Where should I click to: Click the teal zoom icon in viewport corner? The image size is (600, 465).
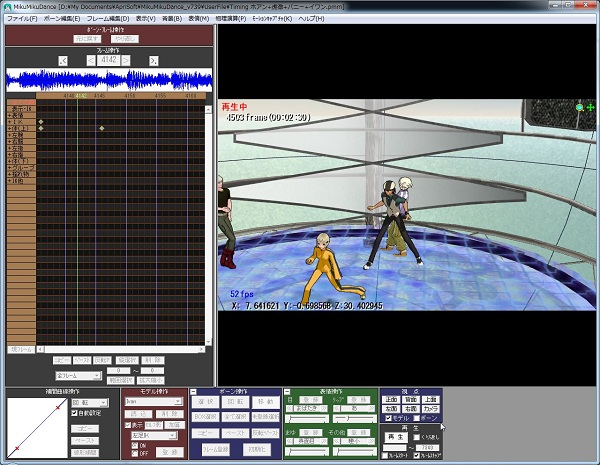coord(579,108)
